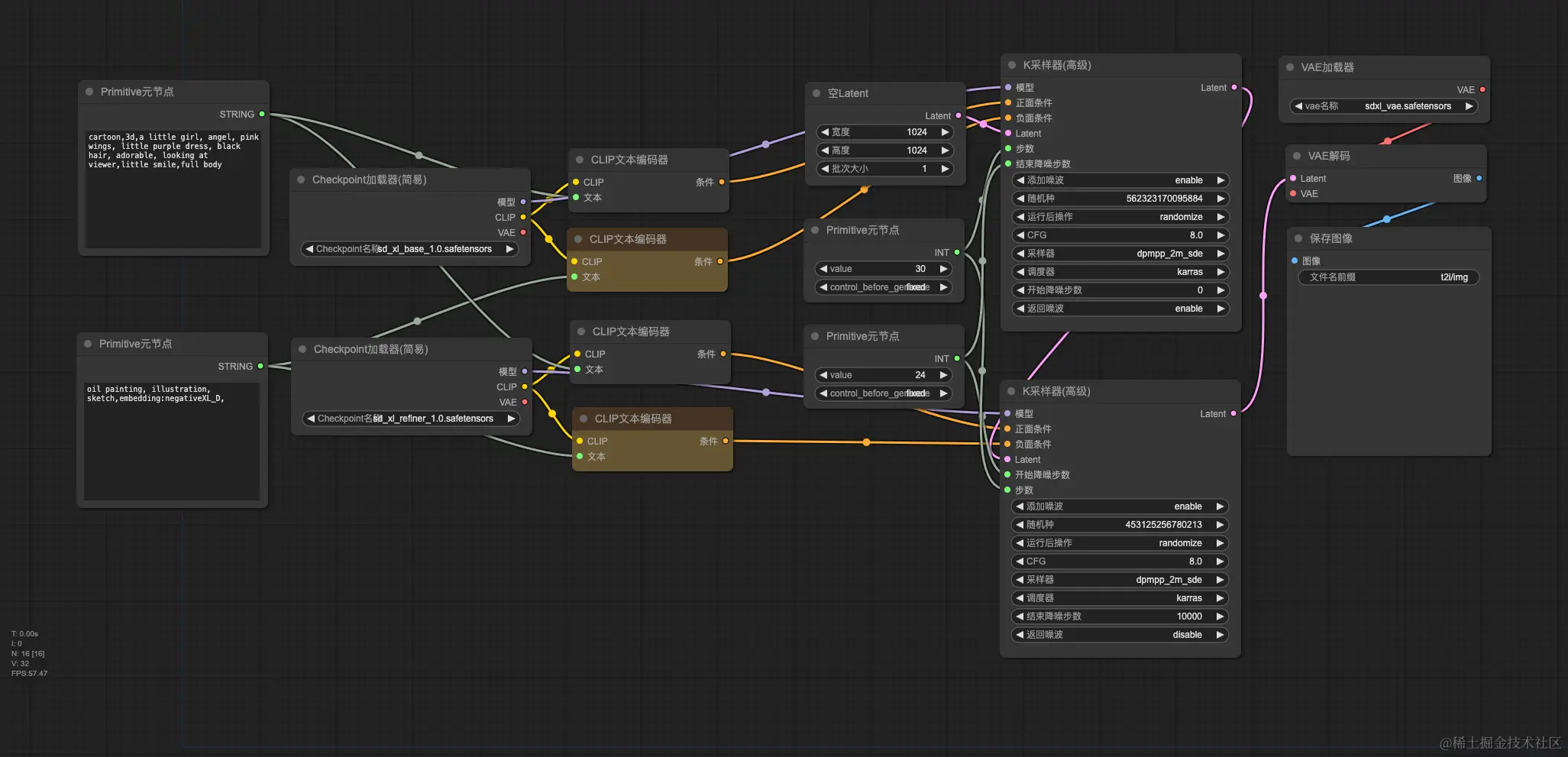Click the right arrow on the value 30 field

click(944, 269)
